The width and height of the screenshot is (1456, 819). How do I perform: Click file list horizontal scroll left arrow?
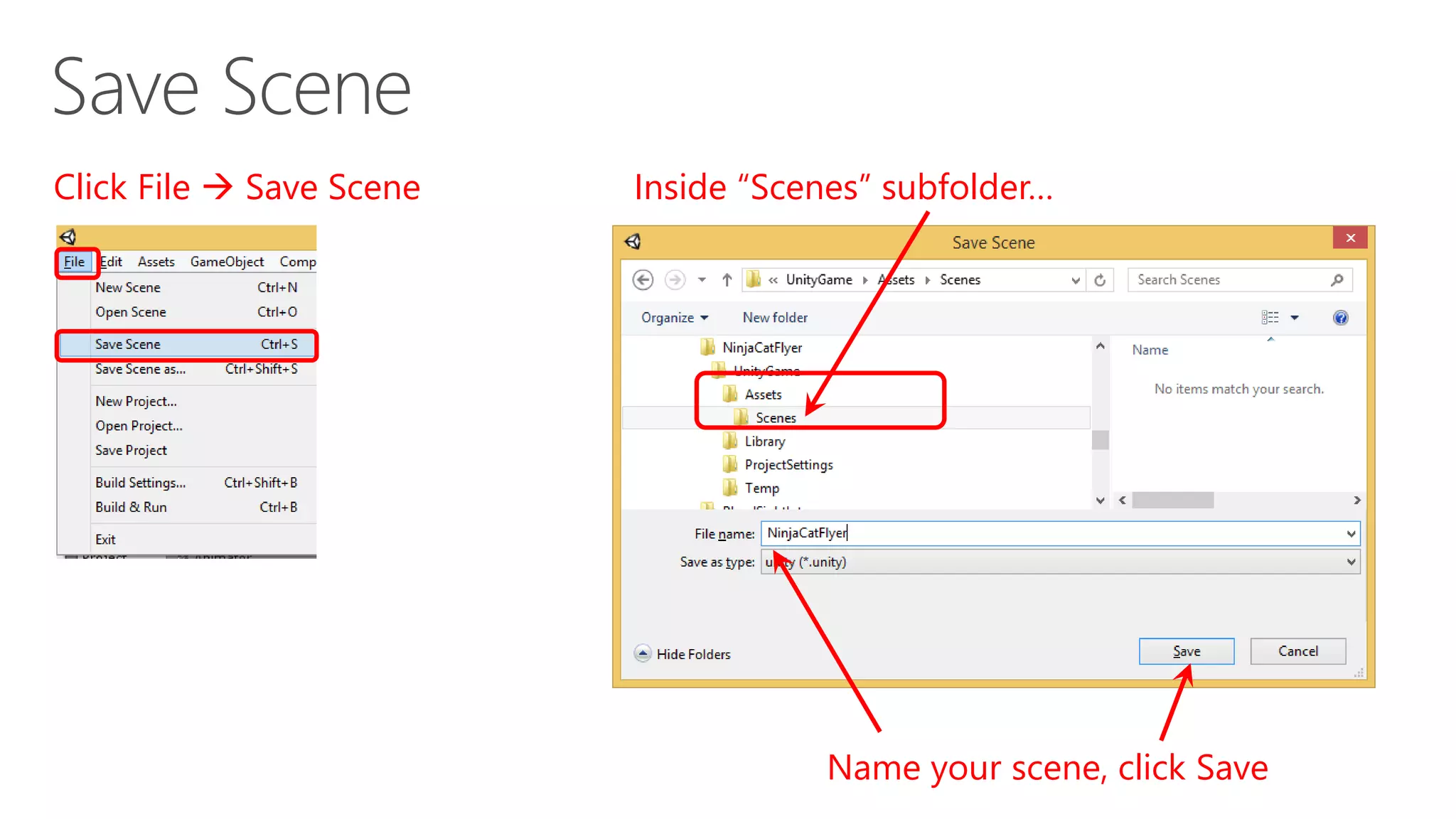coord(1123,500)
